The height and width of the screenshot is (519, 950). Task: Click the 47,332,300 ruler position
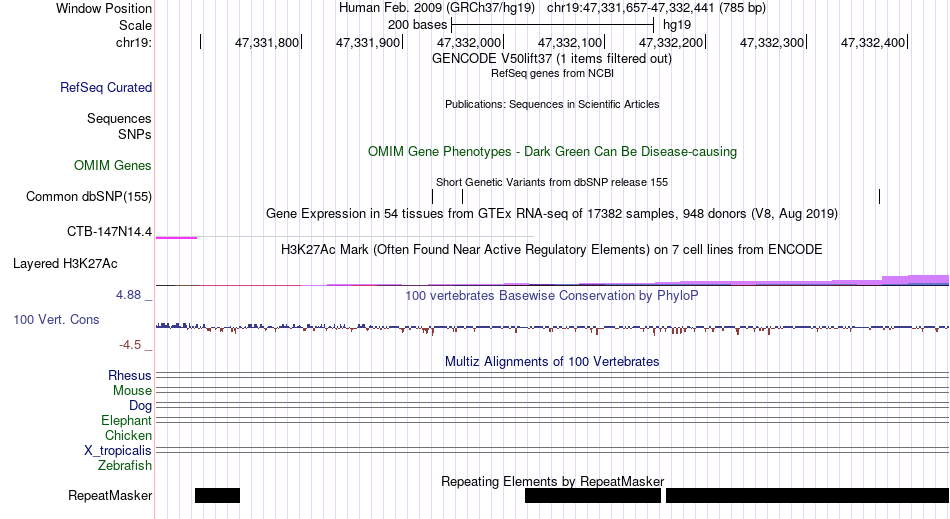click(772, 42)
